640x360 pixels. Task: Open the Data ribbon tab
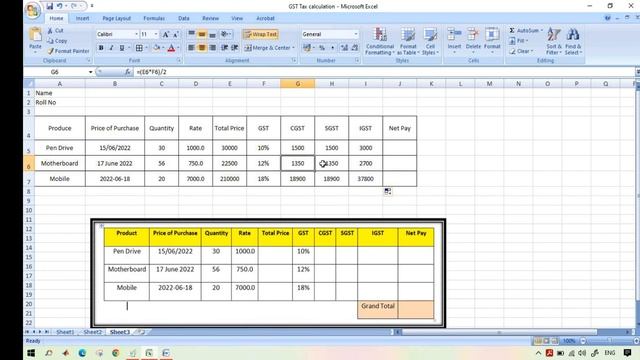coord(184,18)
